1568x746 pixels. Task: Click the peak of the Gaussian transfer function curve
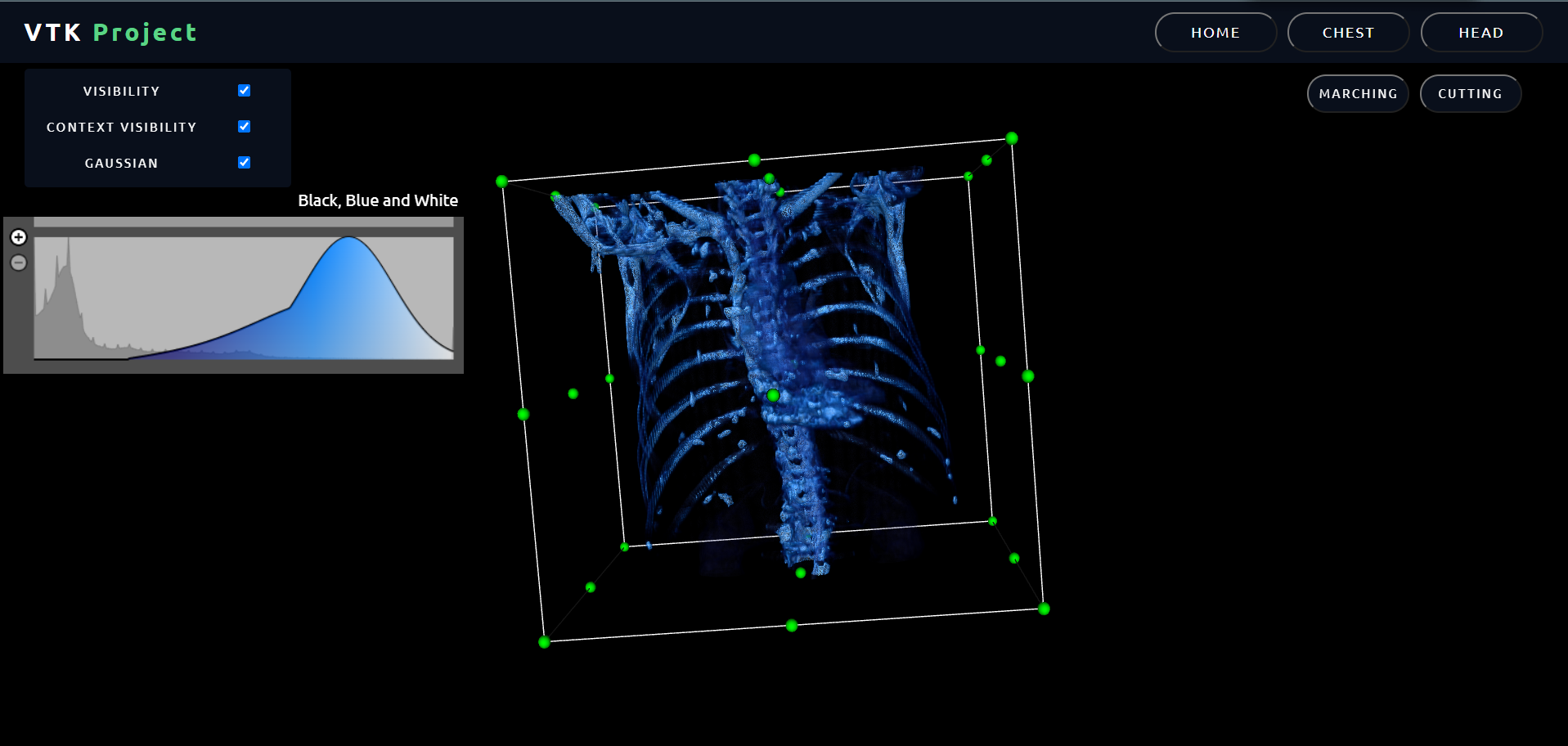(349, 237)
